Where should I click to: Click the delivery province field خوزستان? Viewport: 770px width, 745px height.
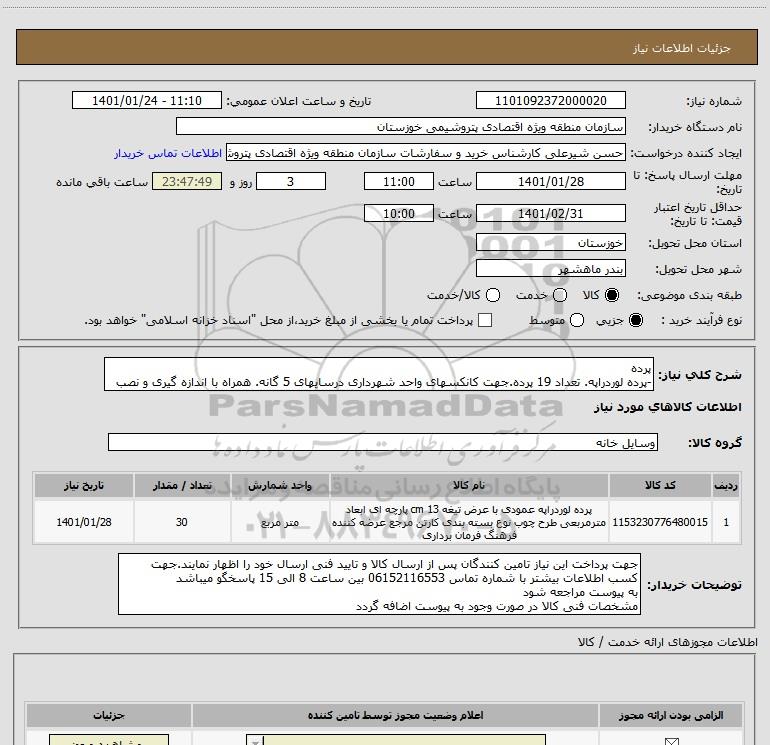click(550, 243)
